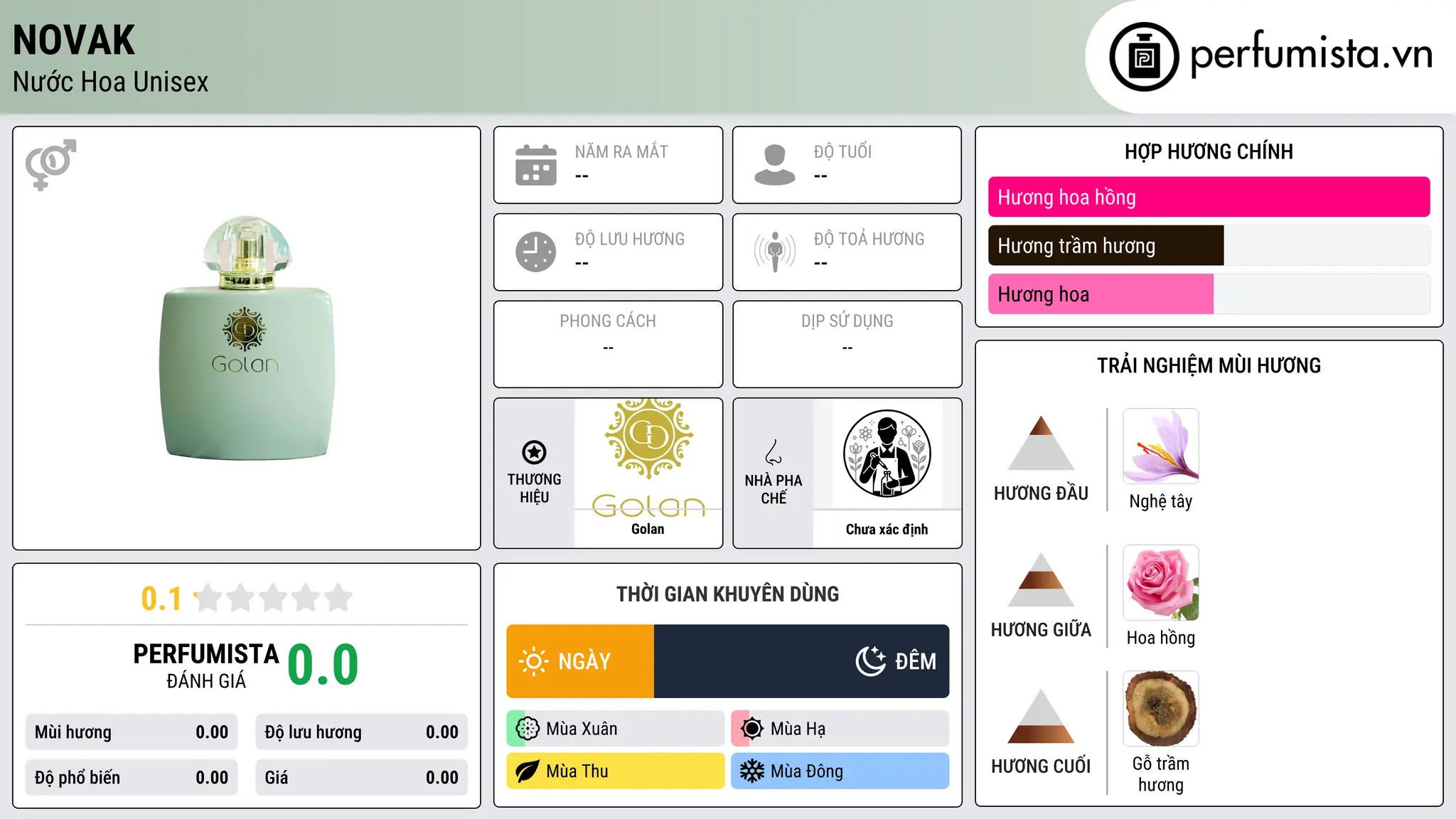Click the Nghệ tây note label

(x=1161, y=501)
